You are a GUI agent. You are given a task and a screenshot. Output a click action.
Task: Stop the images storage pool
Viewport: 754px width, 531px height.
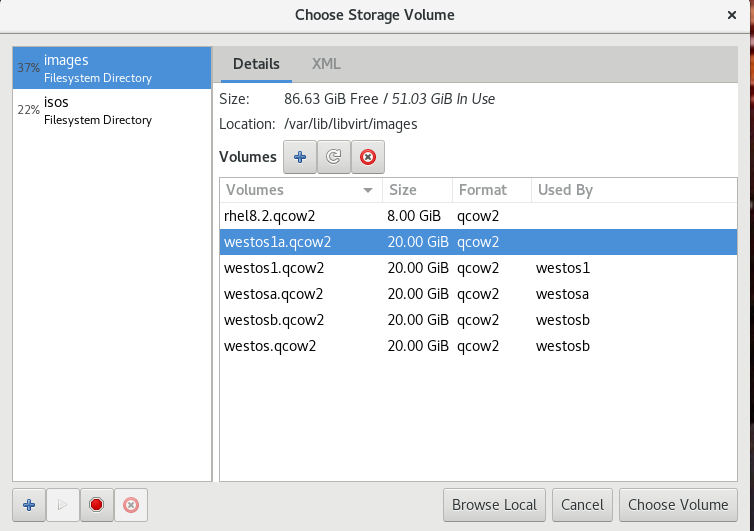pos(97,505)
